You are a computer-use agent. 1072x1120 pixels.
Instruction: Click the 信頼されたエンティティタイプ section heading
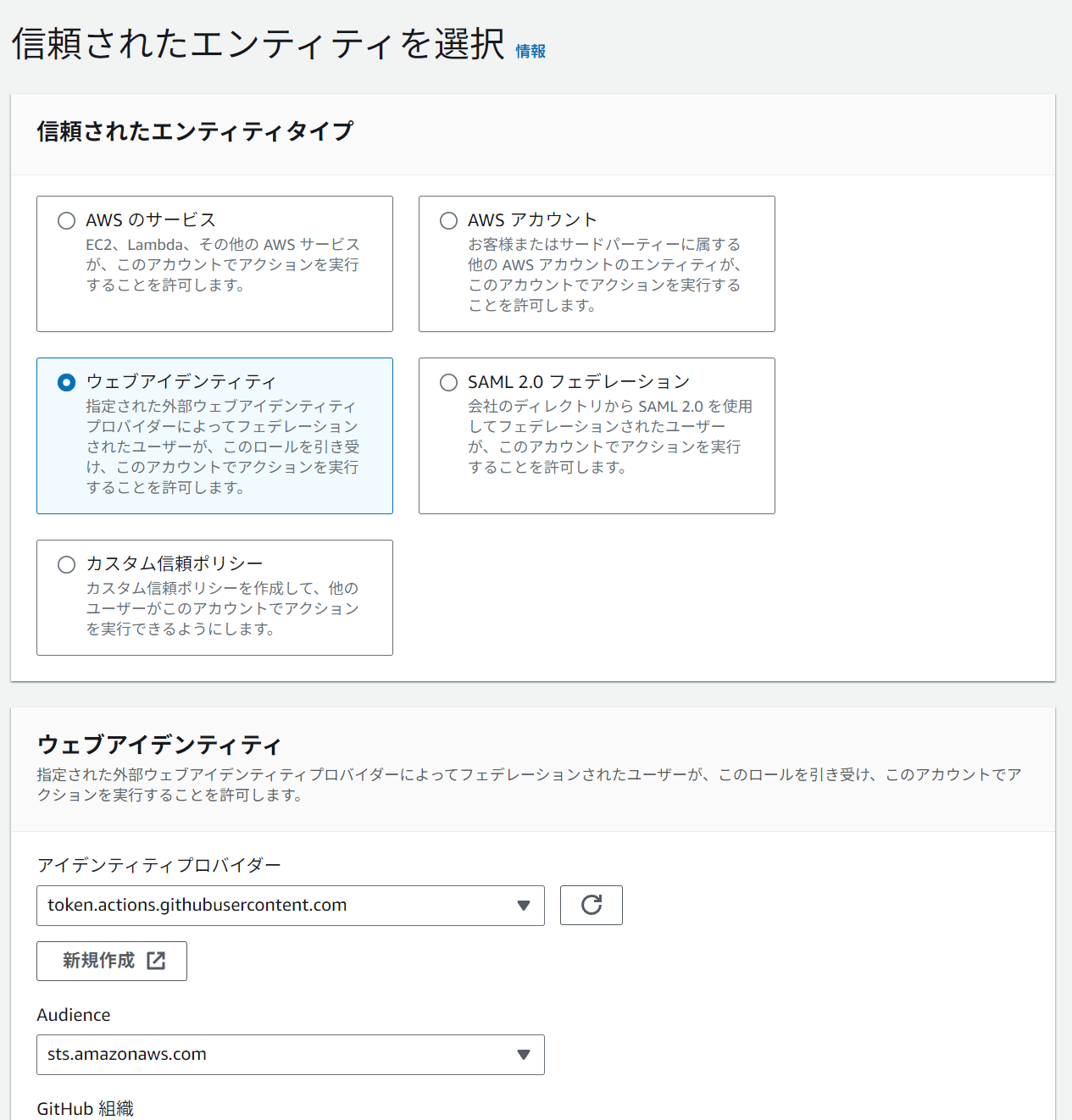pyautogui.click(x=195, y=131)
